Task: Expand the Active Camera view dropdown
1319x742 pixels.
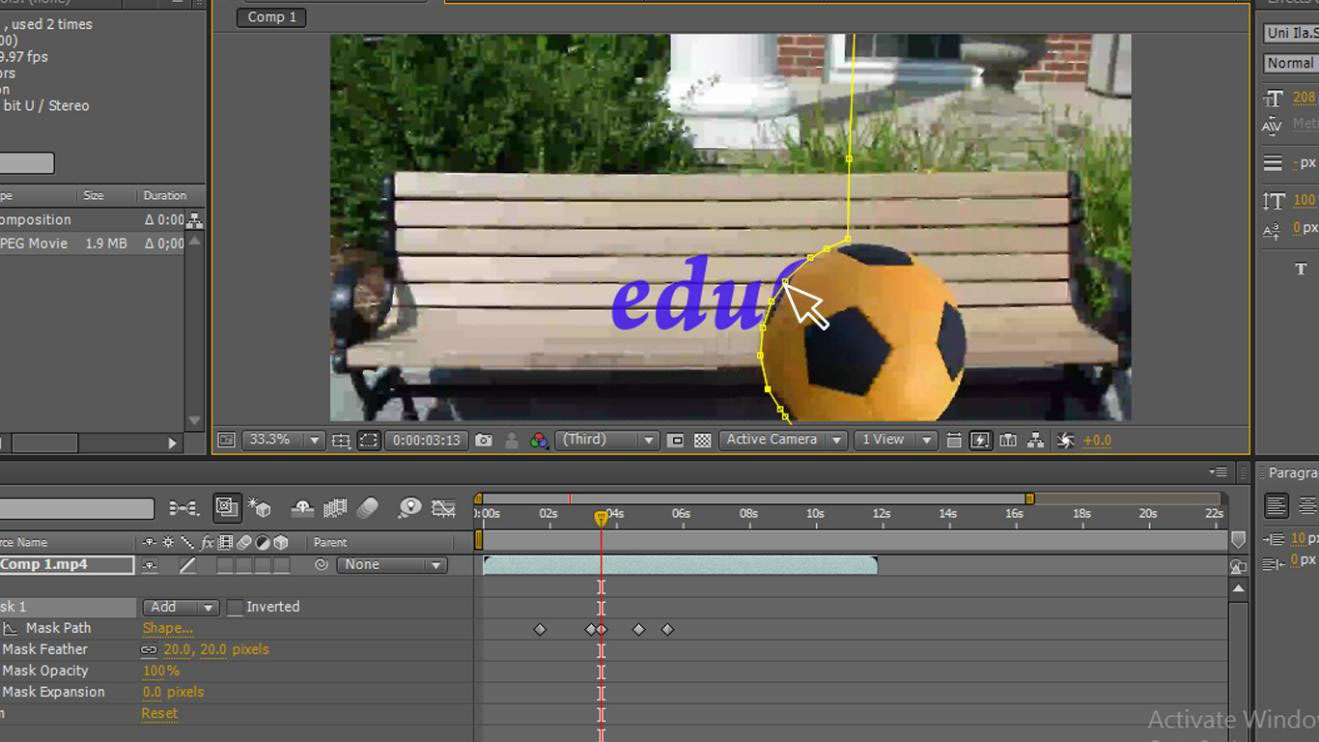Action: pos(782,440)
